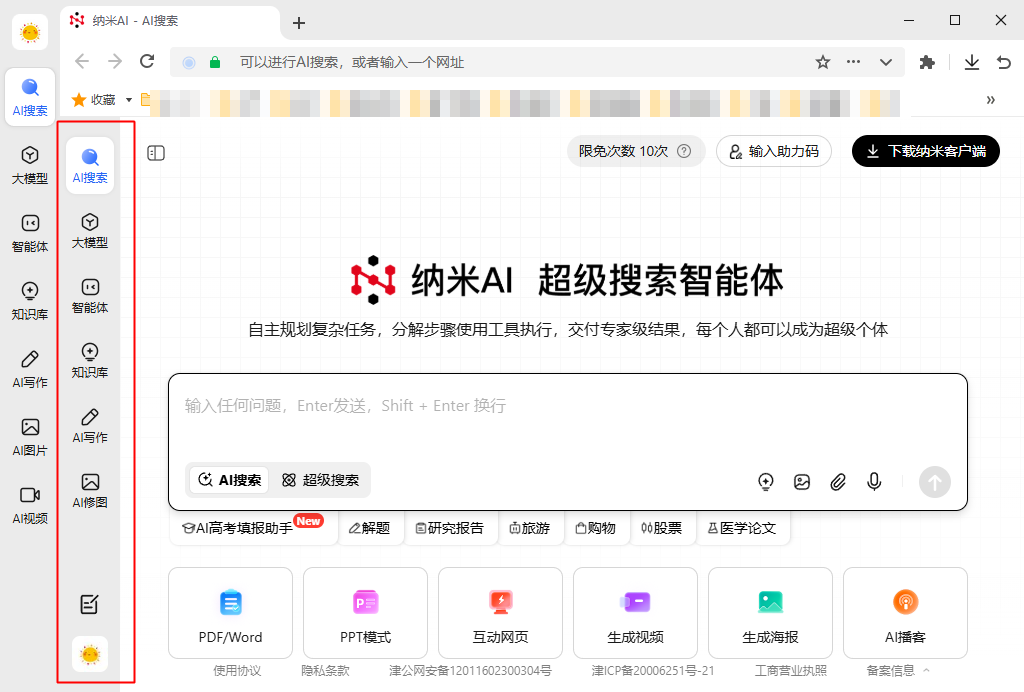Open a new tab with the plus
The image size is (1024, 692).
pyautogui.click(x=299, y=24)
